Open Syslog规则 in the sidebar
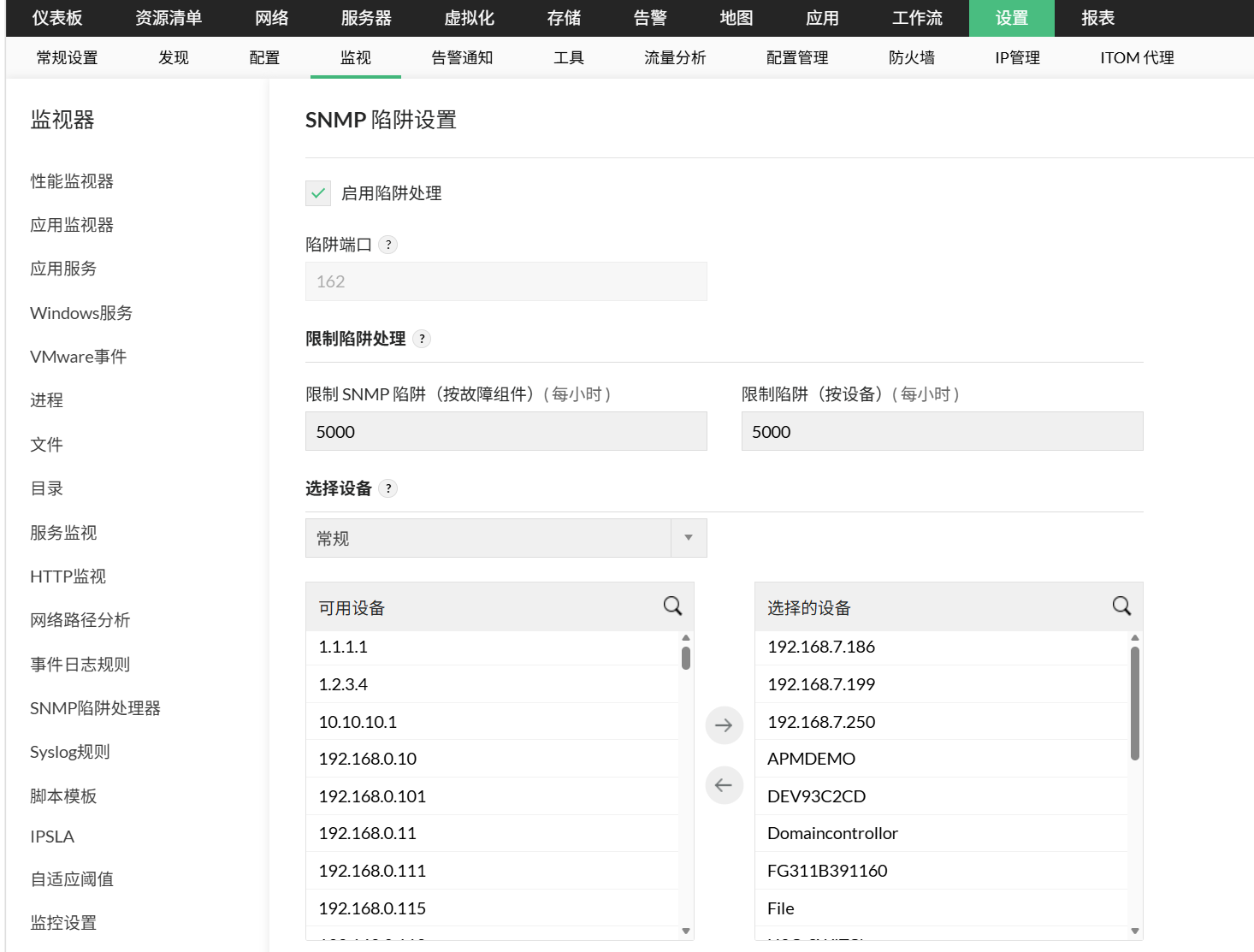The image size is (1254, 952). click(x=70, y=752)
